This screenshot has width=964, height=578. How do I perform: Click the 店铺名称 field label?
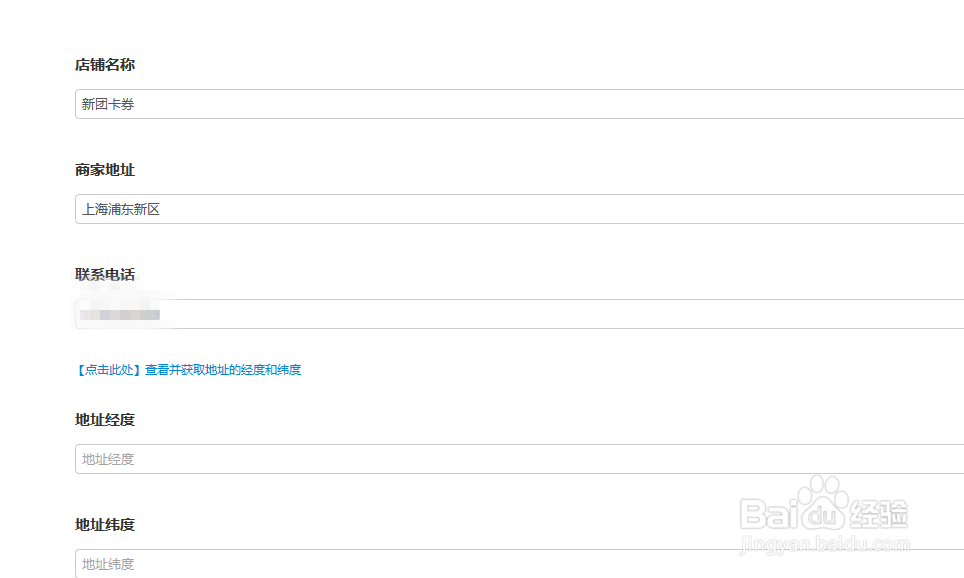click(x=105, y=65)
